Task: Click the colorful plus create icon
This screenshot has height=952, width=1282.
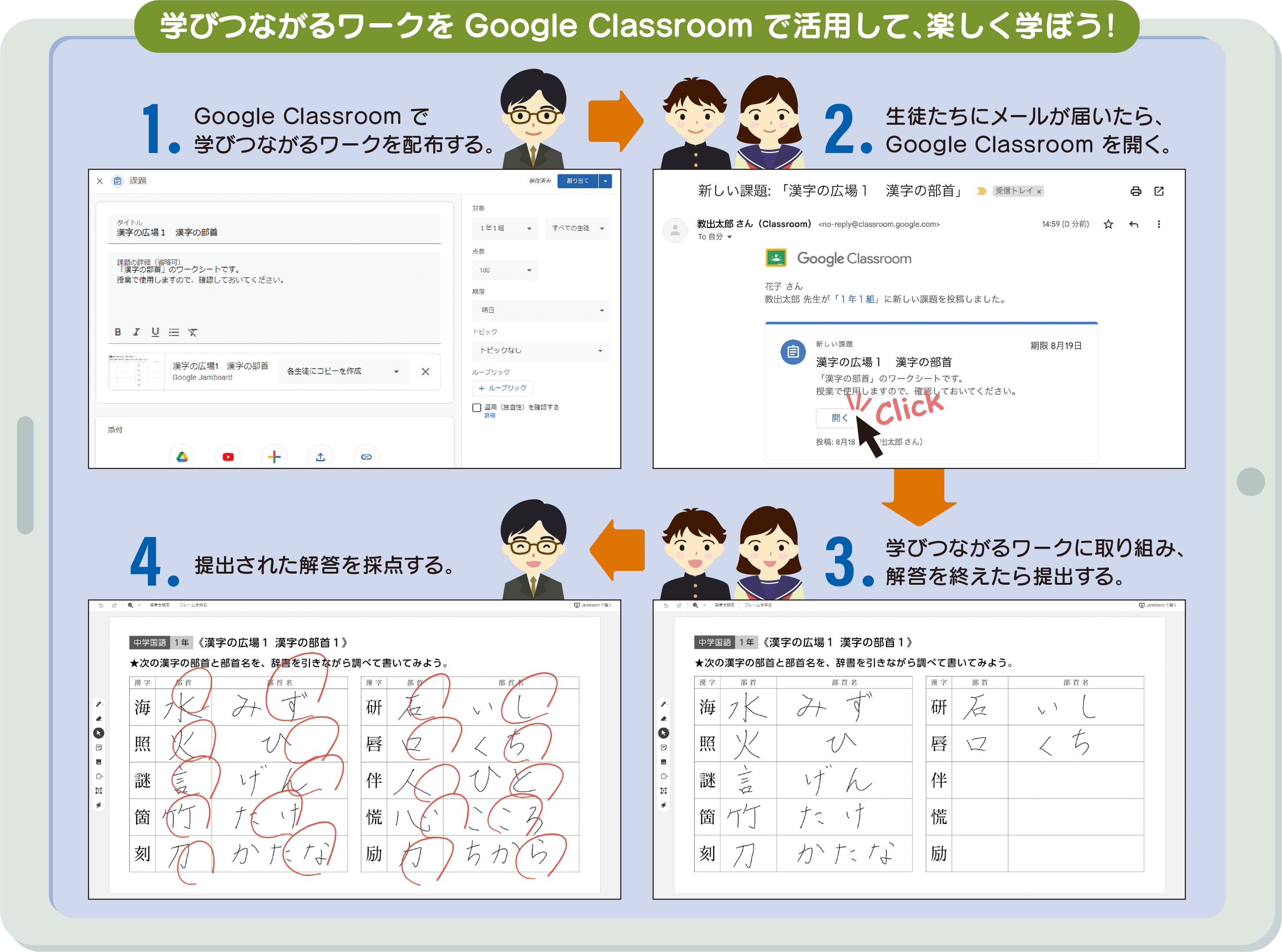Action: point(275,457)
